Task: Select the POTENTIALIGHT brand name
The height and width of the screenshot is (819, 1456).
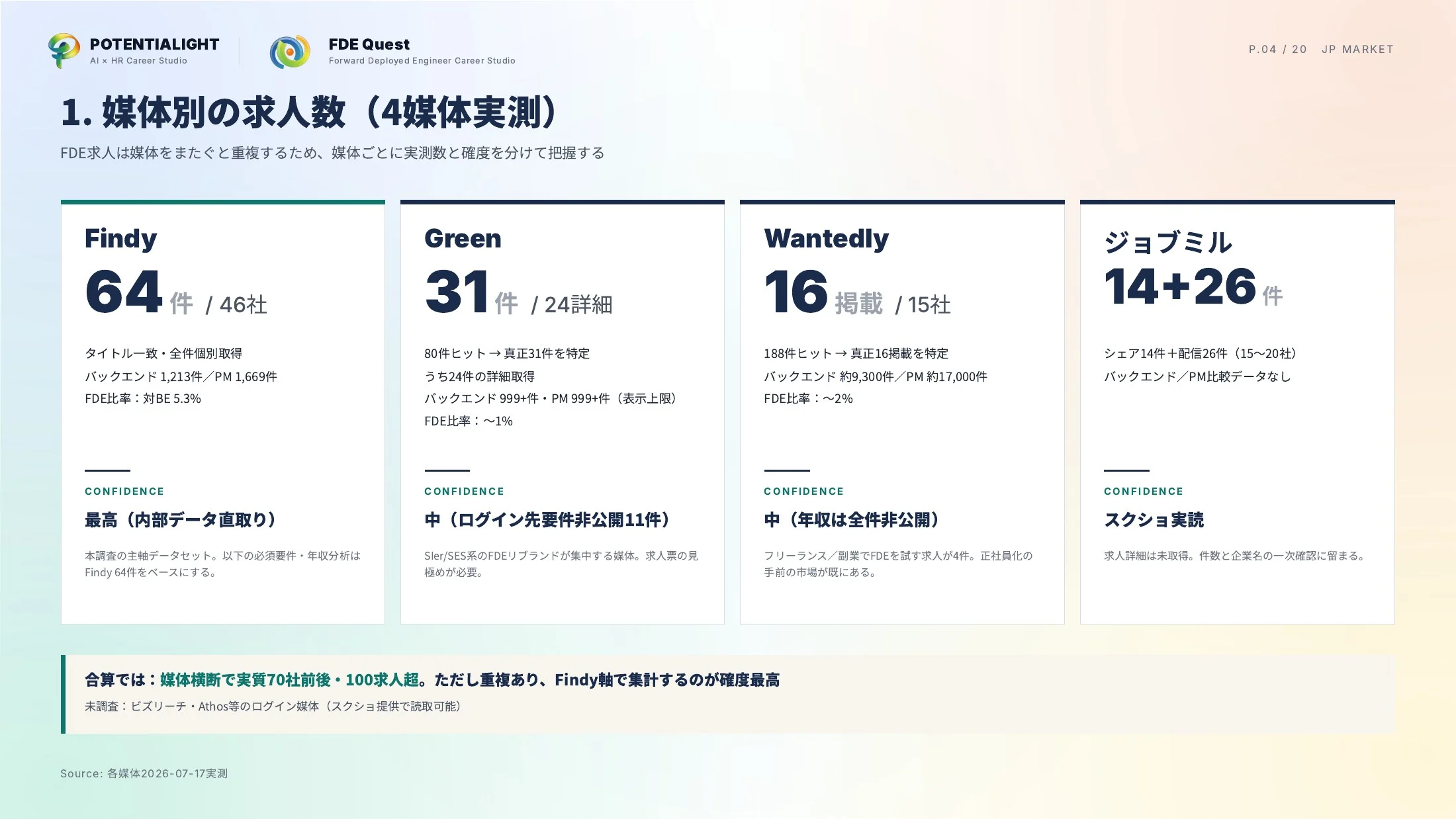Action: click(x=154, y=44)
